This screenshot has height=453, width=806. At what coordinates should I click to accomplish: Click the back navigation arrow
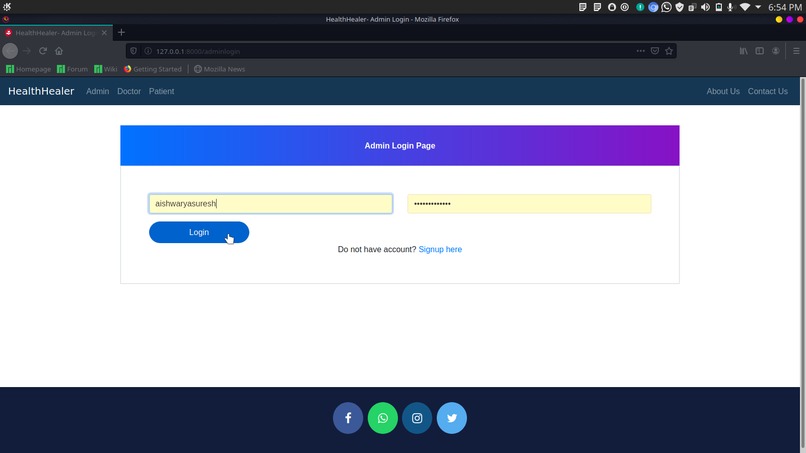pyautogui.click(x=10, y=51)
